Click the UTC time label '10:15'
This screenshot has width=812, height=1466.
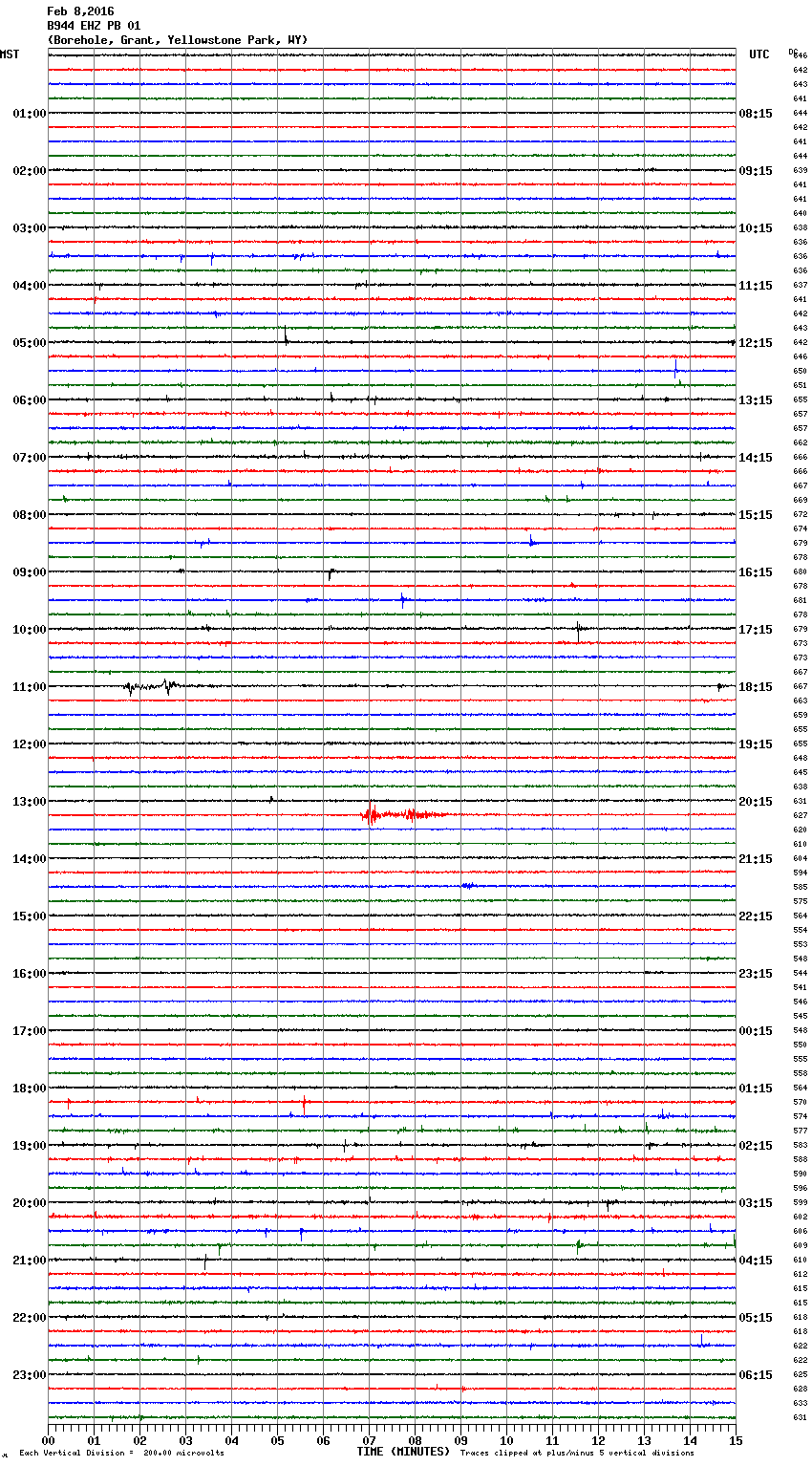point(756,228)
